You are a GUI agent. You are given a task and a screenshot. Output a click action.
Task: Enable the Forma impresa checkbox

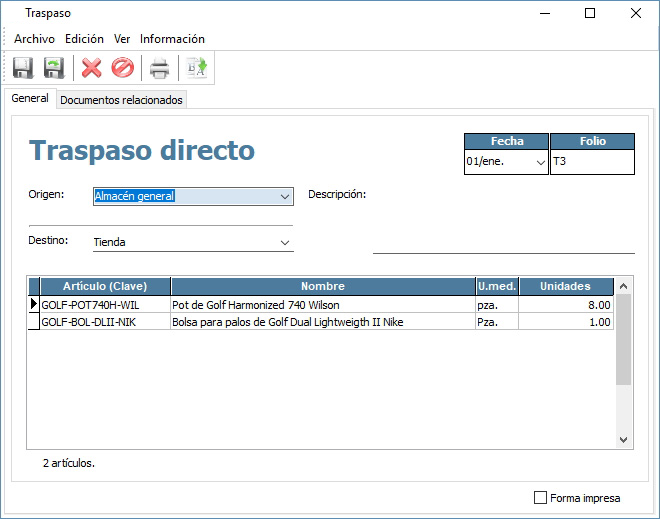(541, 498)
